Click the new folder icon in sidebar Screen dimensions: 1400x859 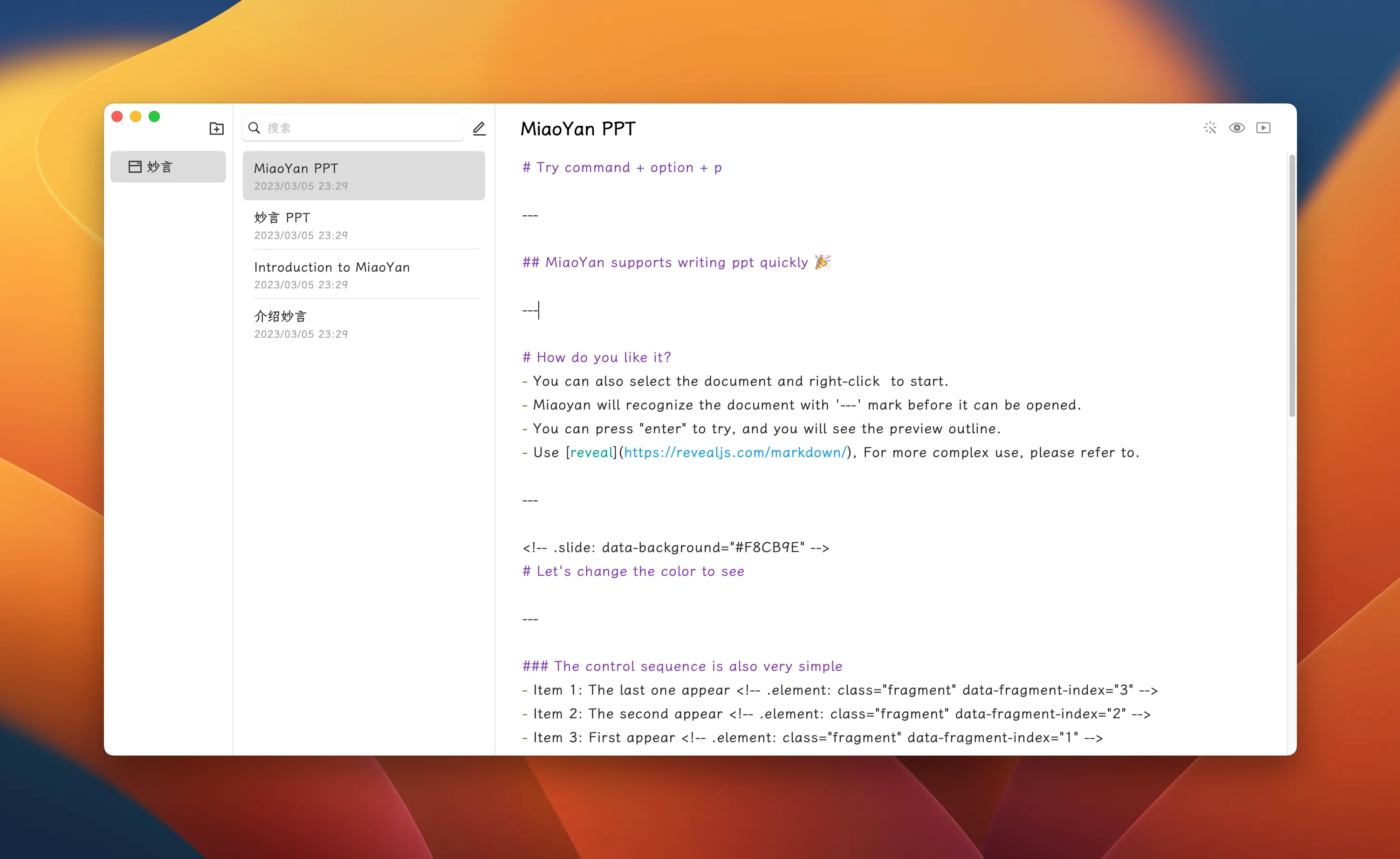(x=217, y=129)
